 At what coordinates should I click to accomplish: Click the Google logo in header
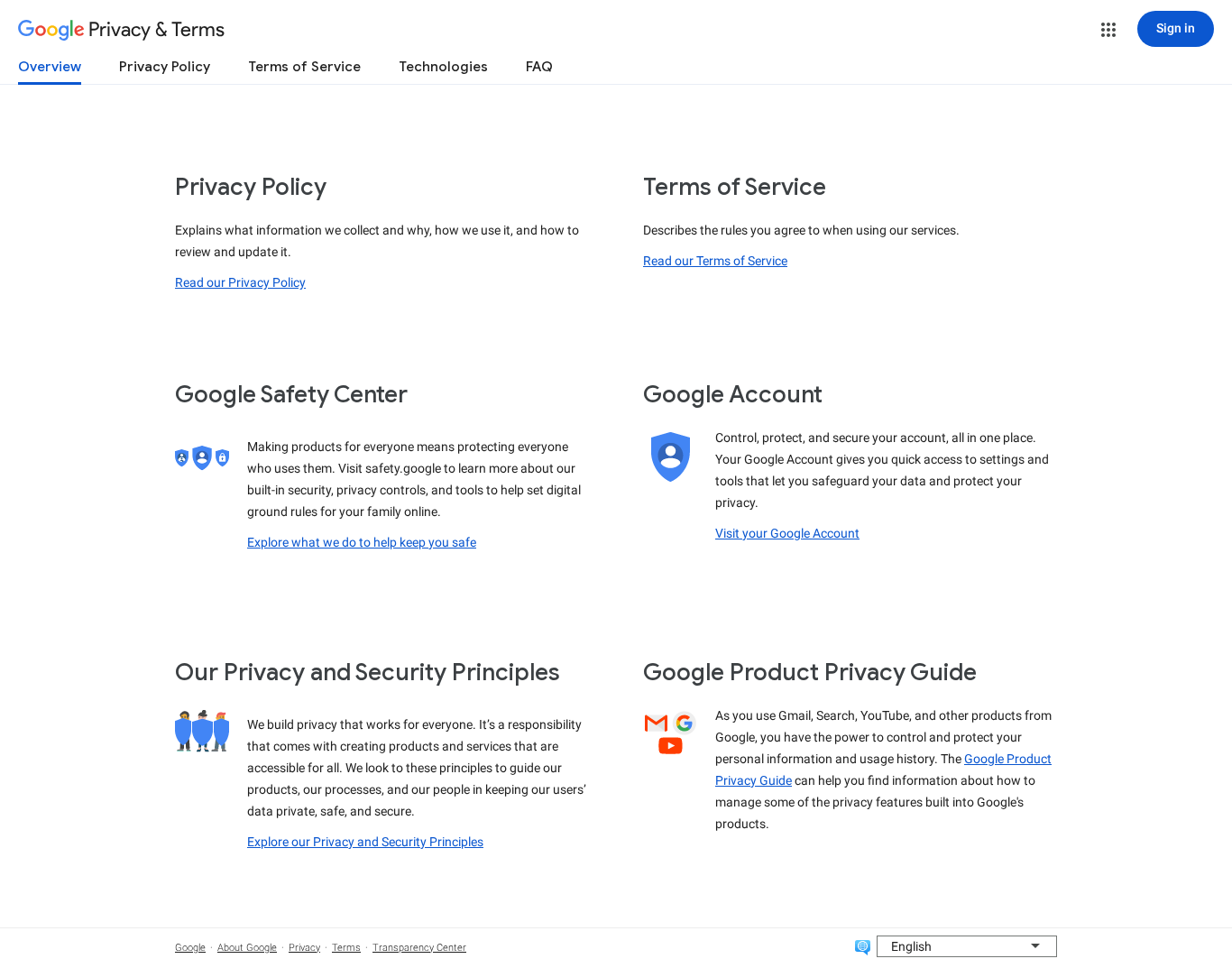coord(51,30)
